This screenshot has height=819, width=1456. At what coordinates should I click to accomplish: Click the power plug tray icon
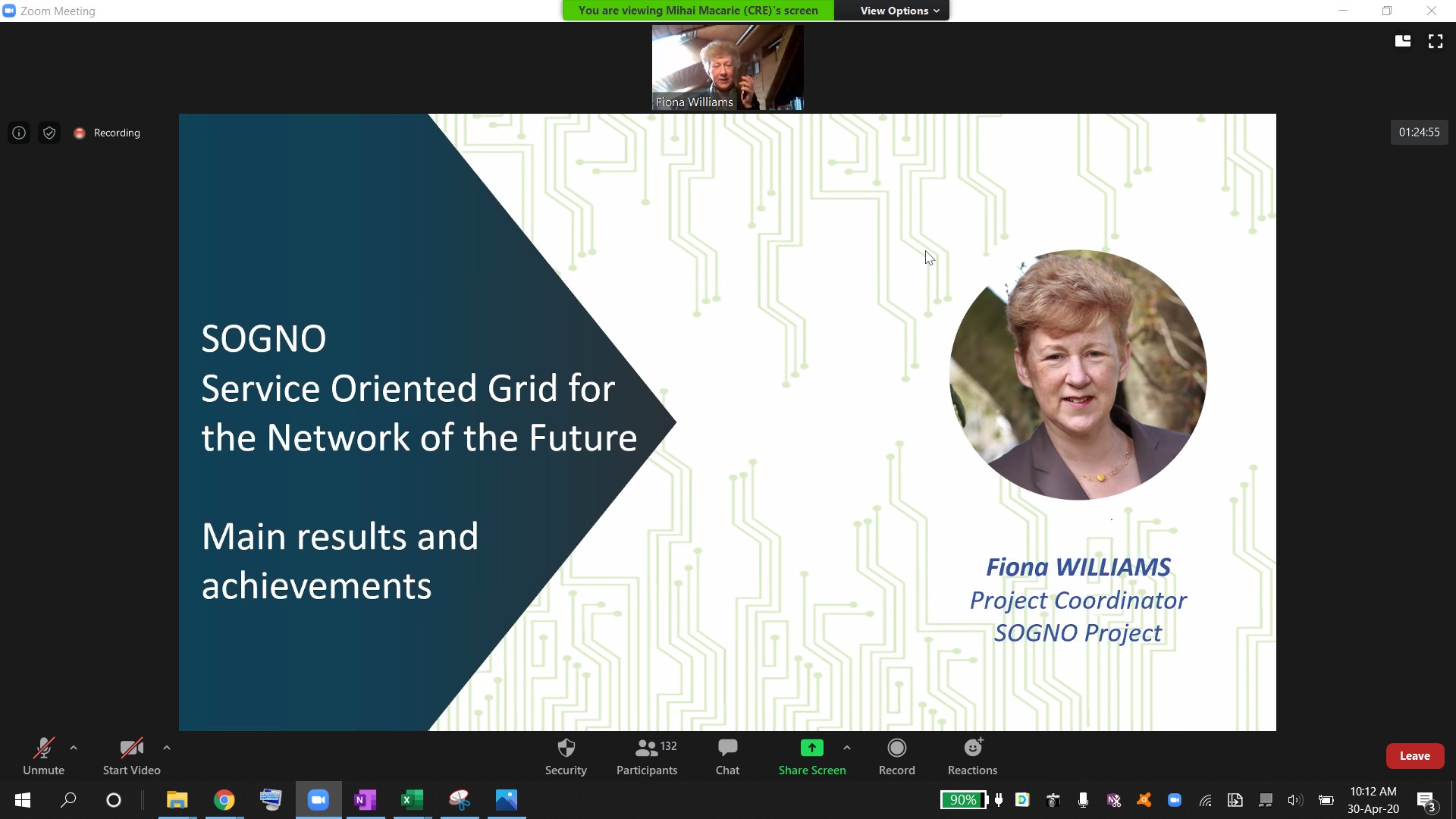tap(999, 800)
